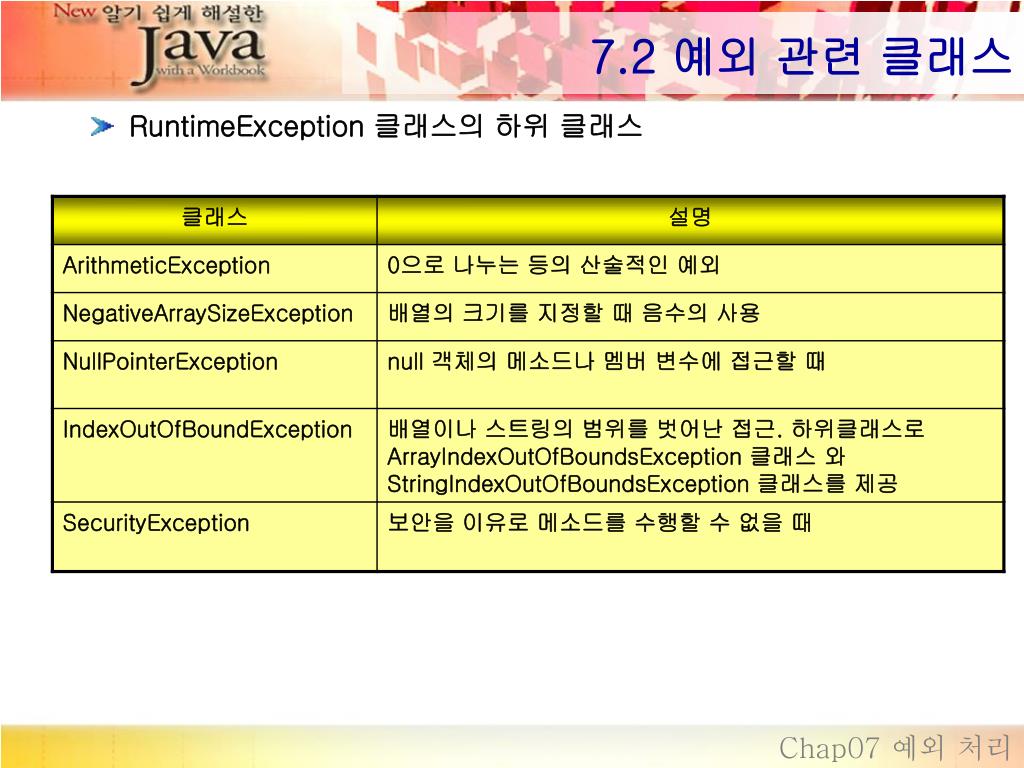Click the line with StringIndexOutOfBoundsException
This screenshot has width=1024, height=768.
pyautogui.click(x=642, y=484)
